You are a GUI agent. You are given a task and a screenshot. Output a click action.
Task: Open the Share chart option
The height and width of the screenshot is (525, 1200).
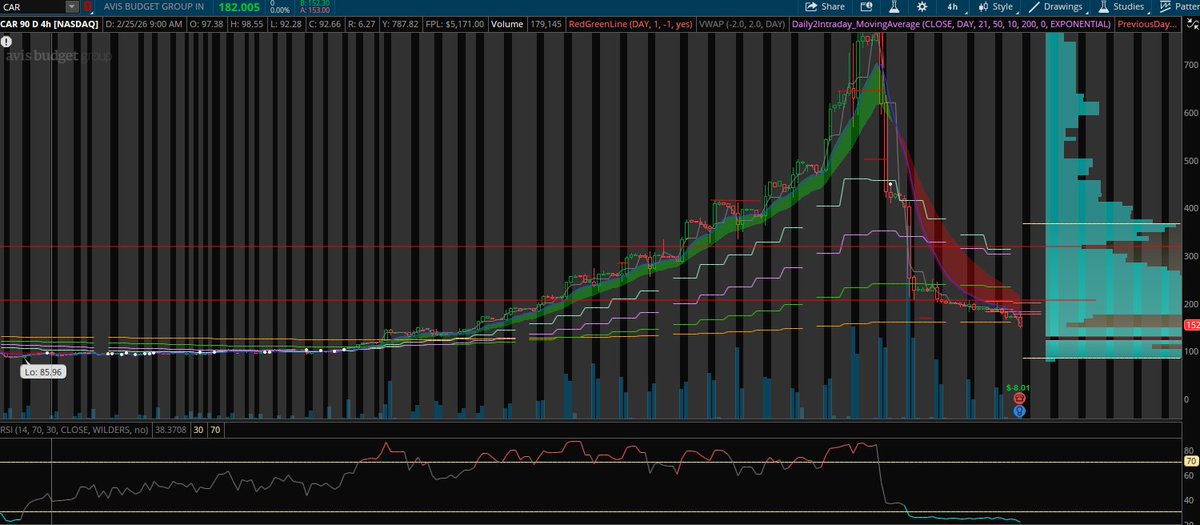pyautogui.click(x=827, y=6)
